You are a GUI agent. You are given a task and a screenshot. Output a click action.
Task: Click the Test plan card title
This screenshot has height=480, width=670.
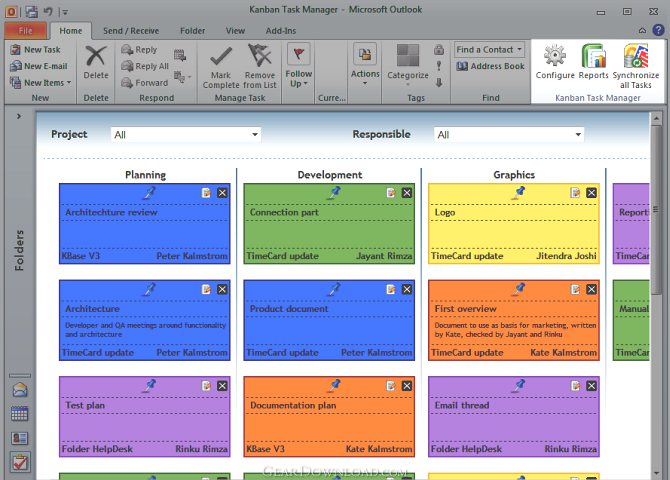(85, 405)
